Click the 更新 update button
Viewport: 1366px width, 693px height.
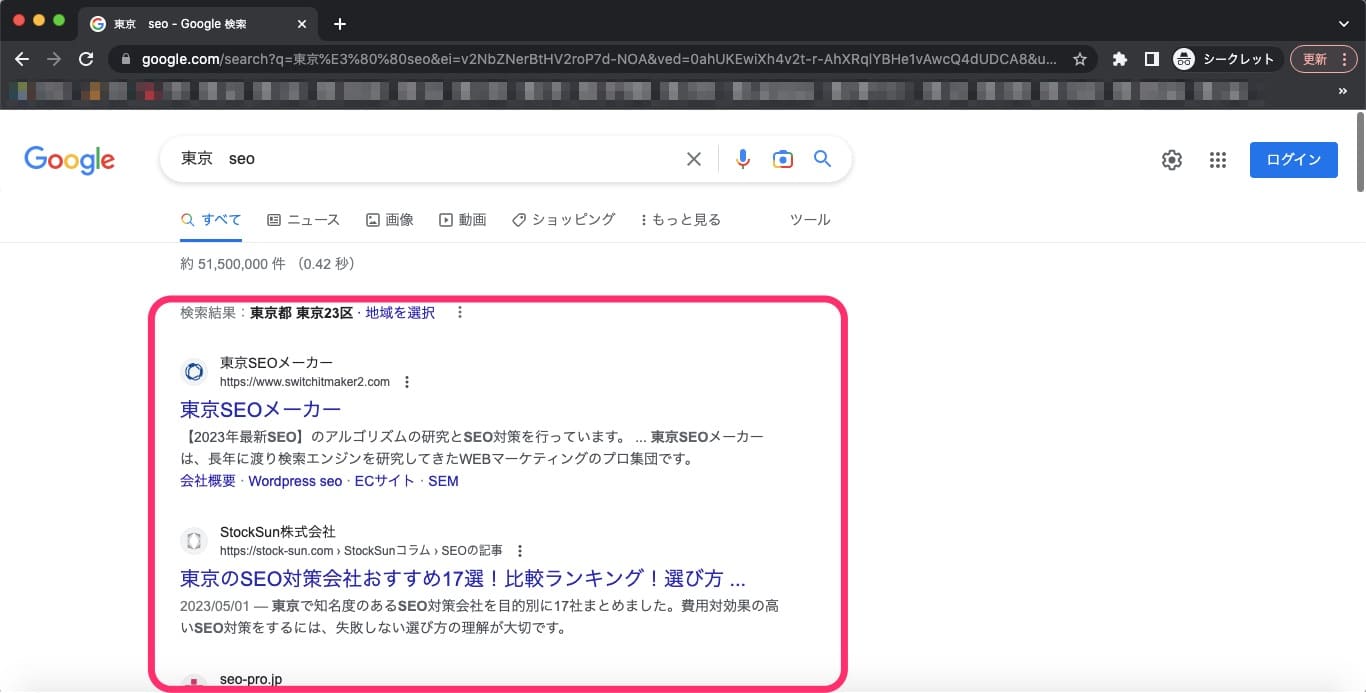[x=1325, y=59]
